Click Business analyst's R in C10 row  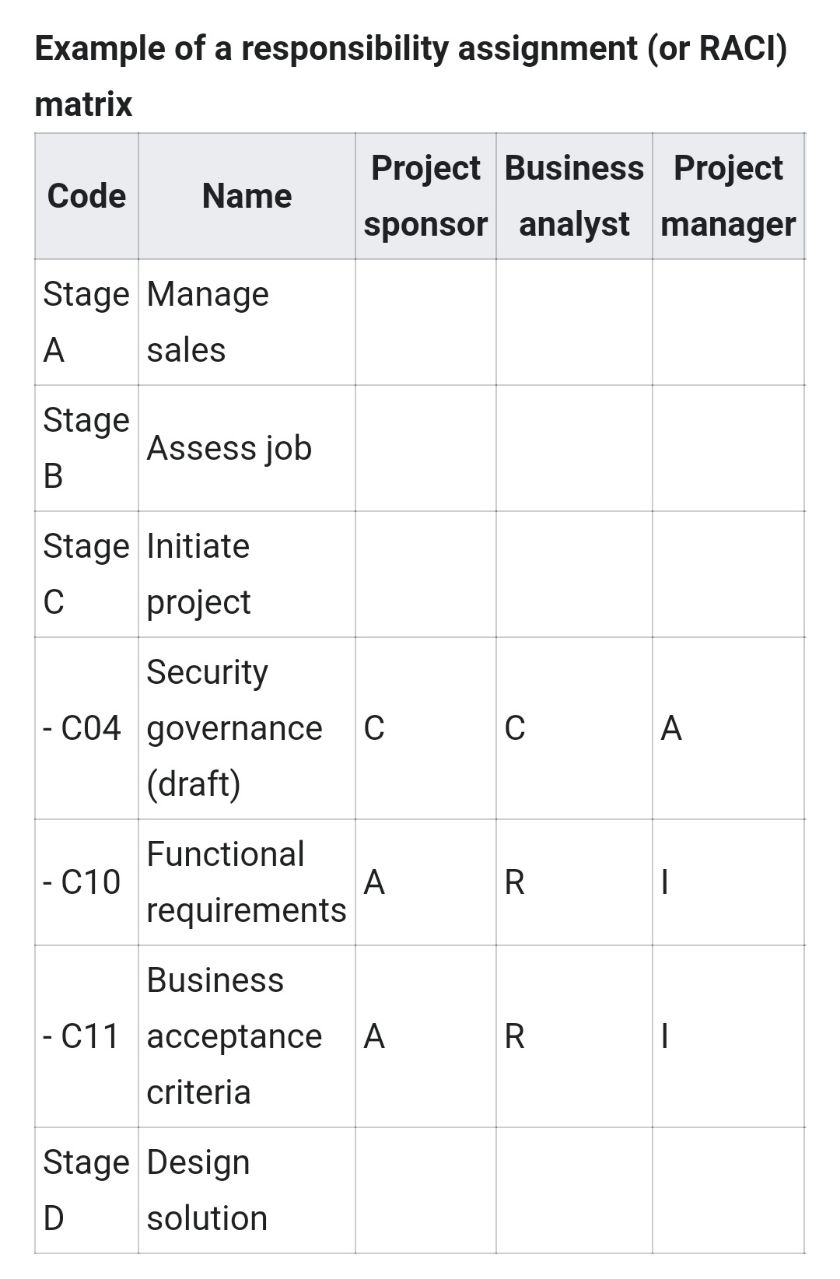(515, 882)
